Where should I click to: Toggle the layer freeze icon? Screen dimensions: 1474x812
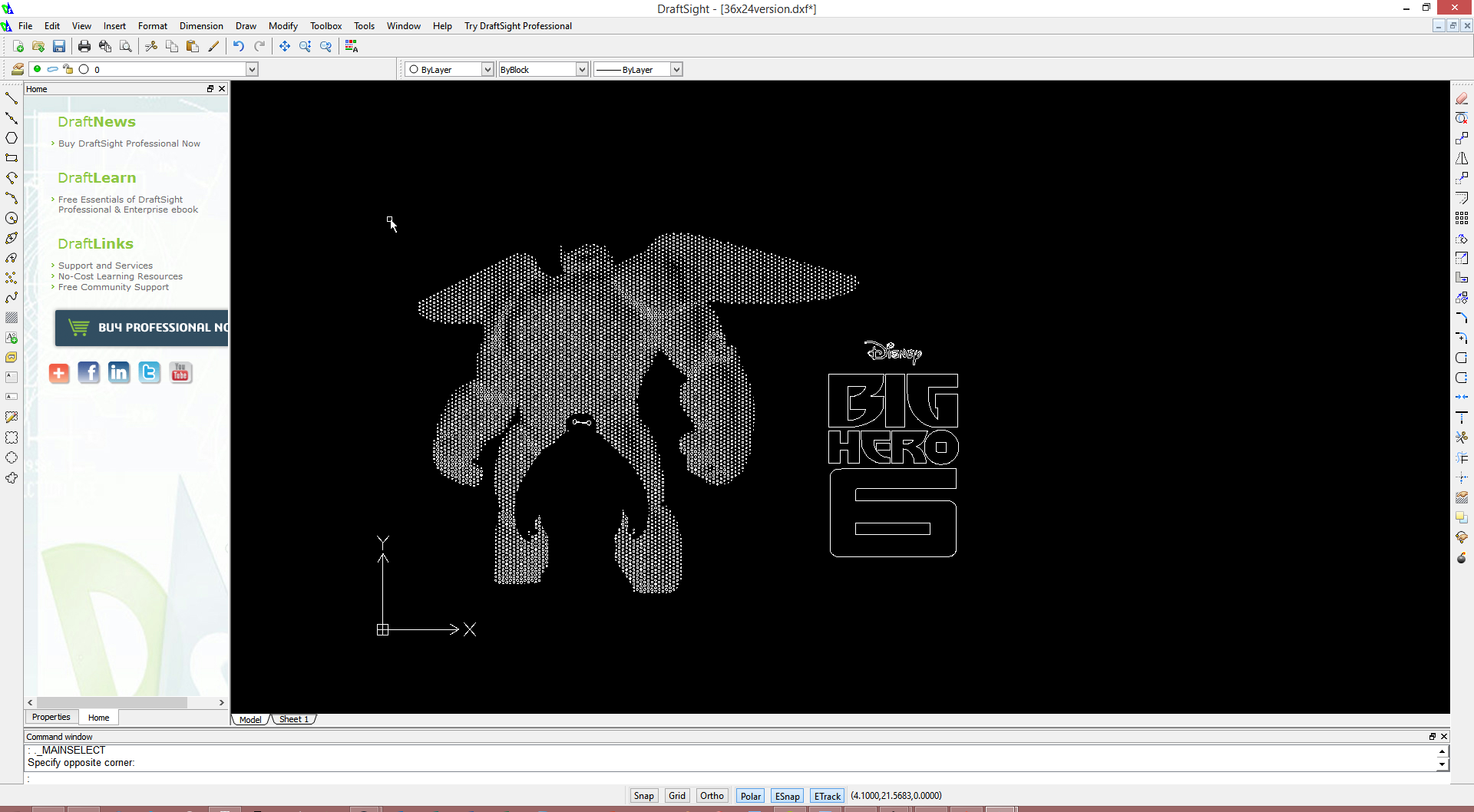click(x=52, y=69)
